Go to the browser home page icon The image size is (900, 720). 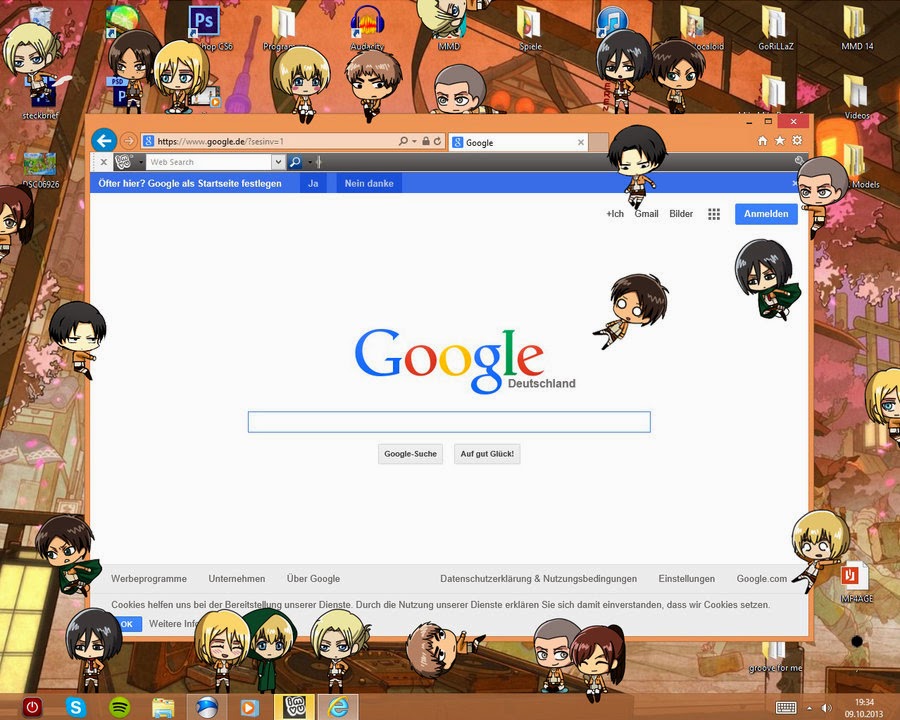(762, 141)
